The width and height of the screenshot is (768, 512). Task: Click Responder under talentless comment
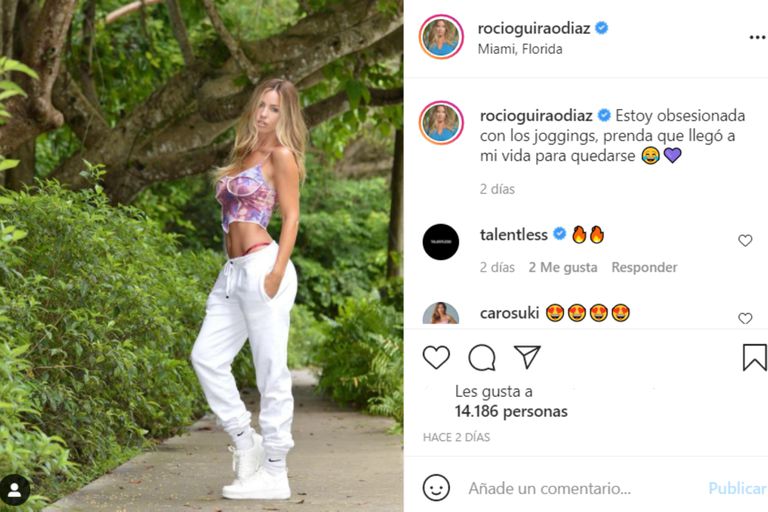pos(644,267)
